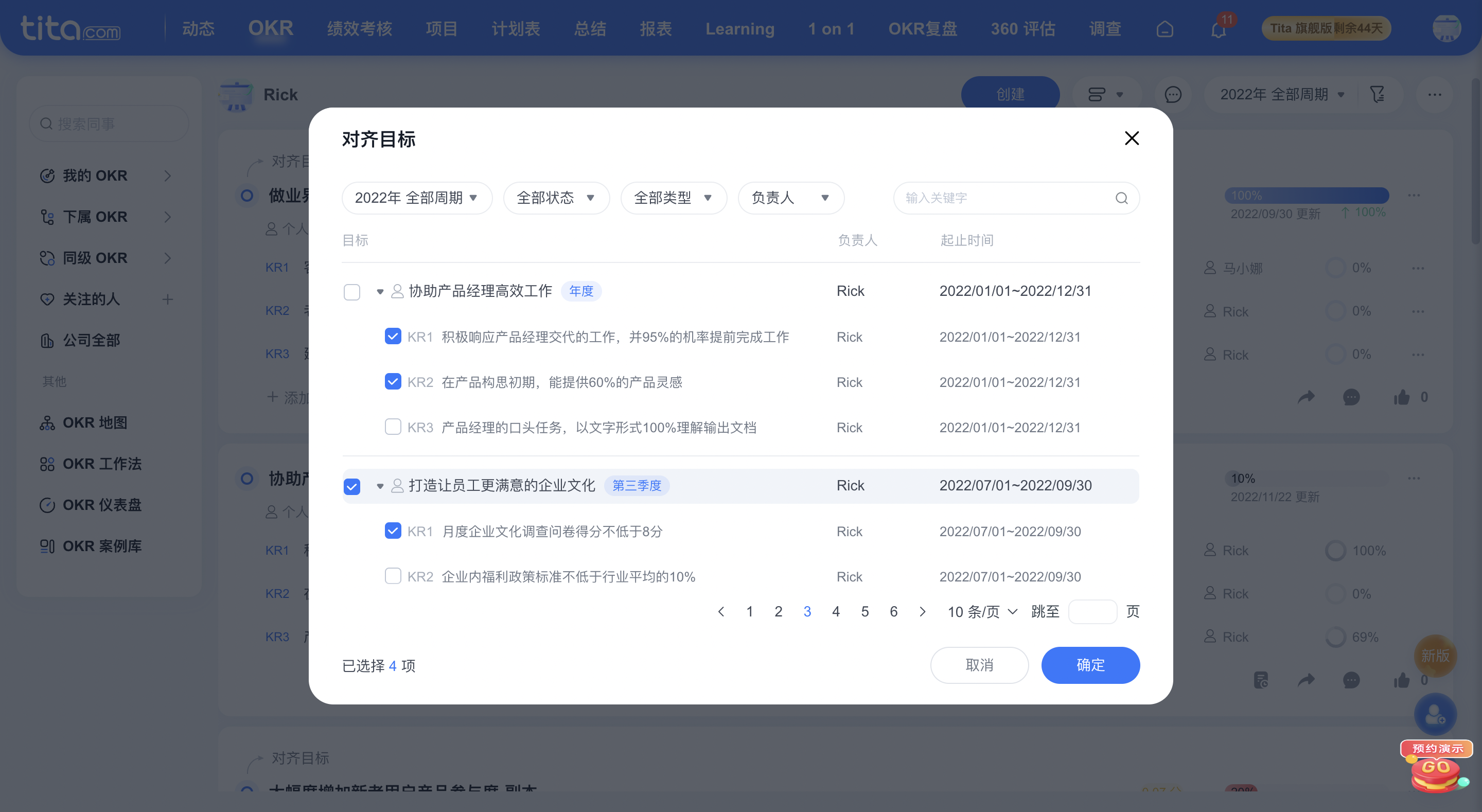Uncheck the 打造让员工更满意的企业文化 objective checkbox
The height and width of the screenshot is (812, 1482).
click(351, 487)
